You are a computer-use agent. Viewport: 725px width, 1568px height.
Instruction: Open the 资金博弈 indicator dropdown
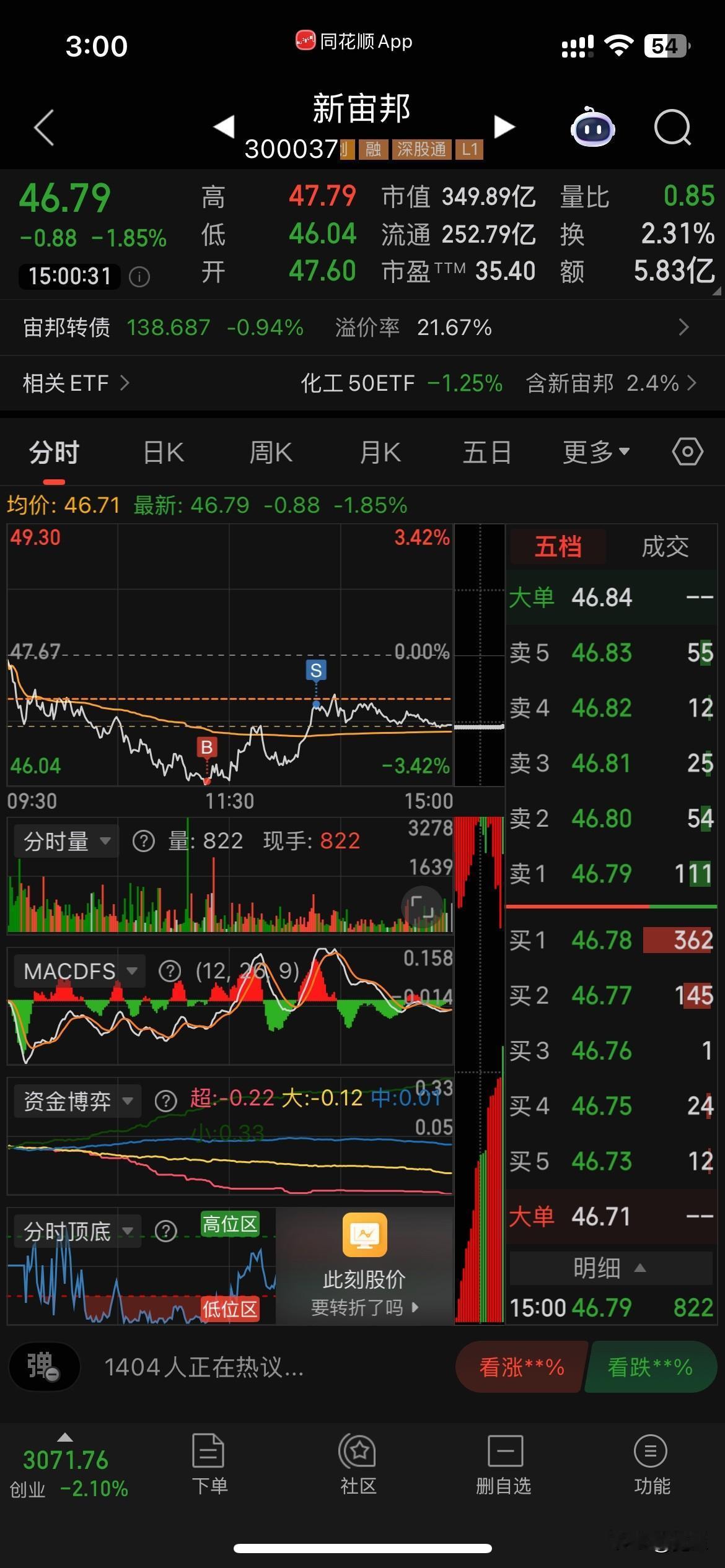(77, 1101)
